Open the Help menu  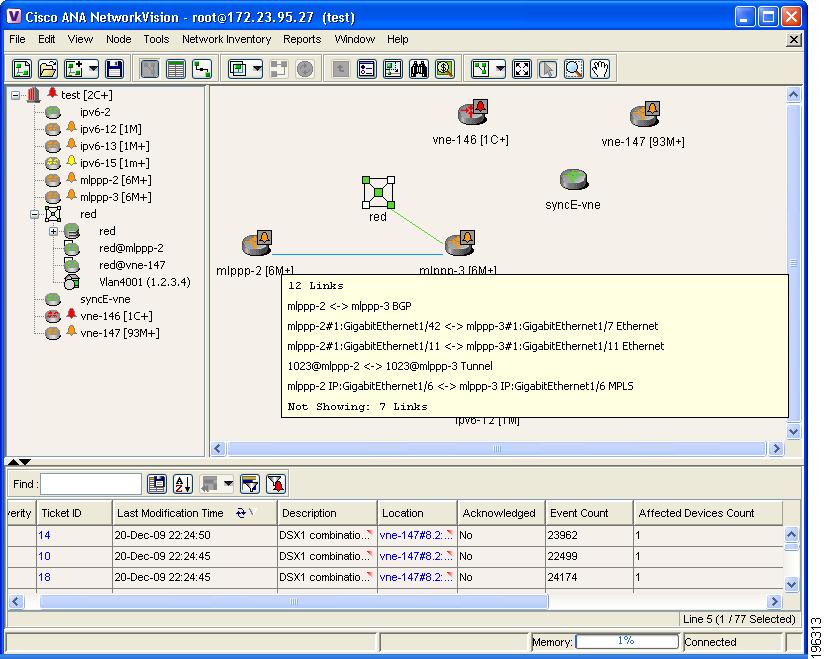(397, 39)
